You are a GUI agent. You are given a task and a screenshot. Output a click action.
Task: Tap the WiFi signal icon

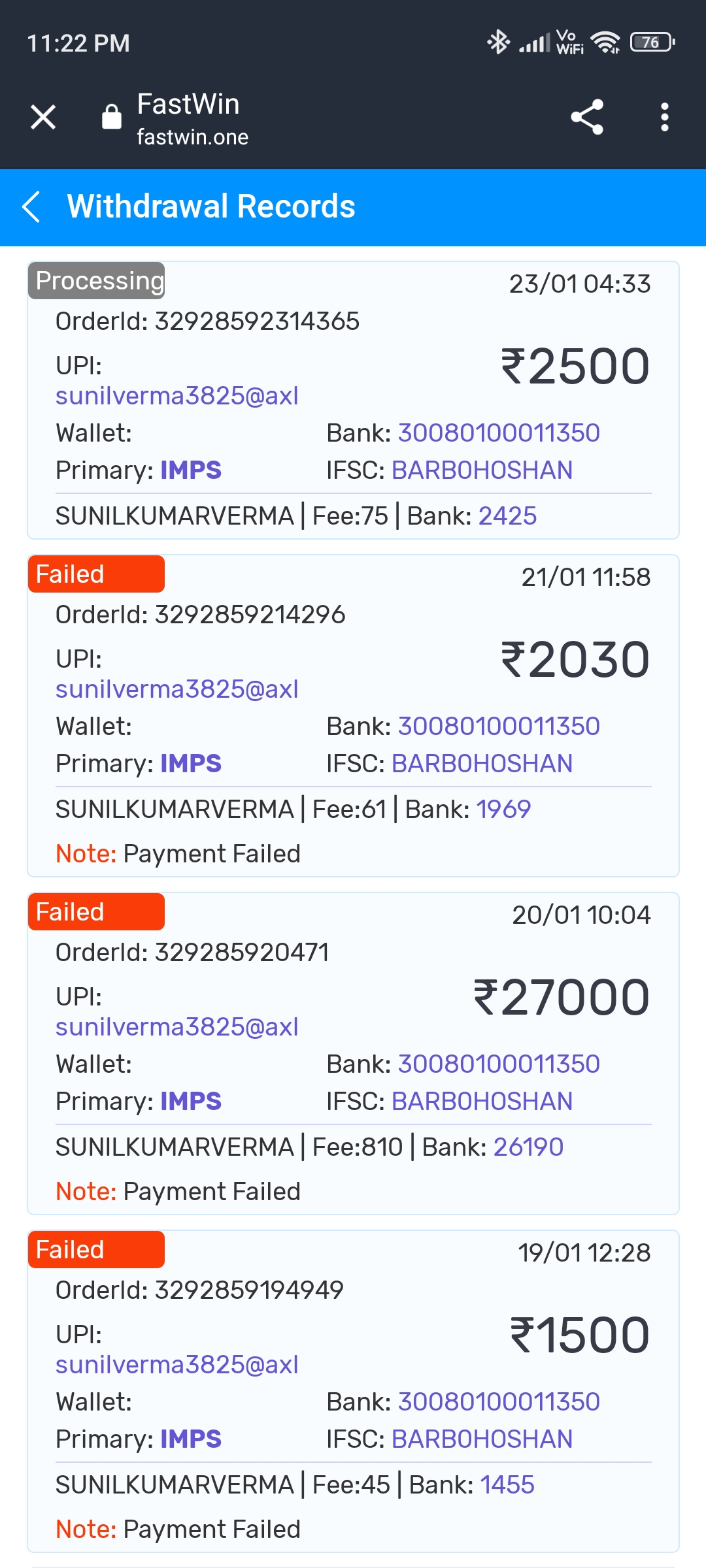point(605,42)
